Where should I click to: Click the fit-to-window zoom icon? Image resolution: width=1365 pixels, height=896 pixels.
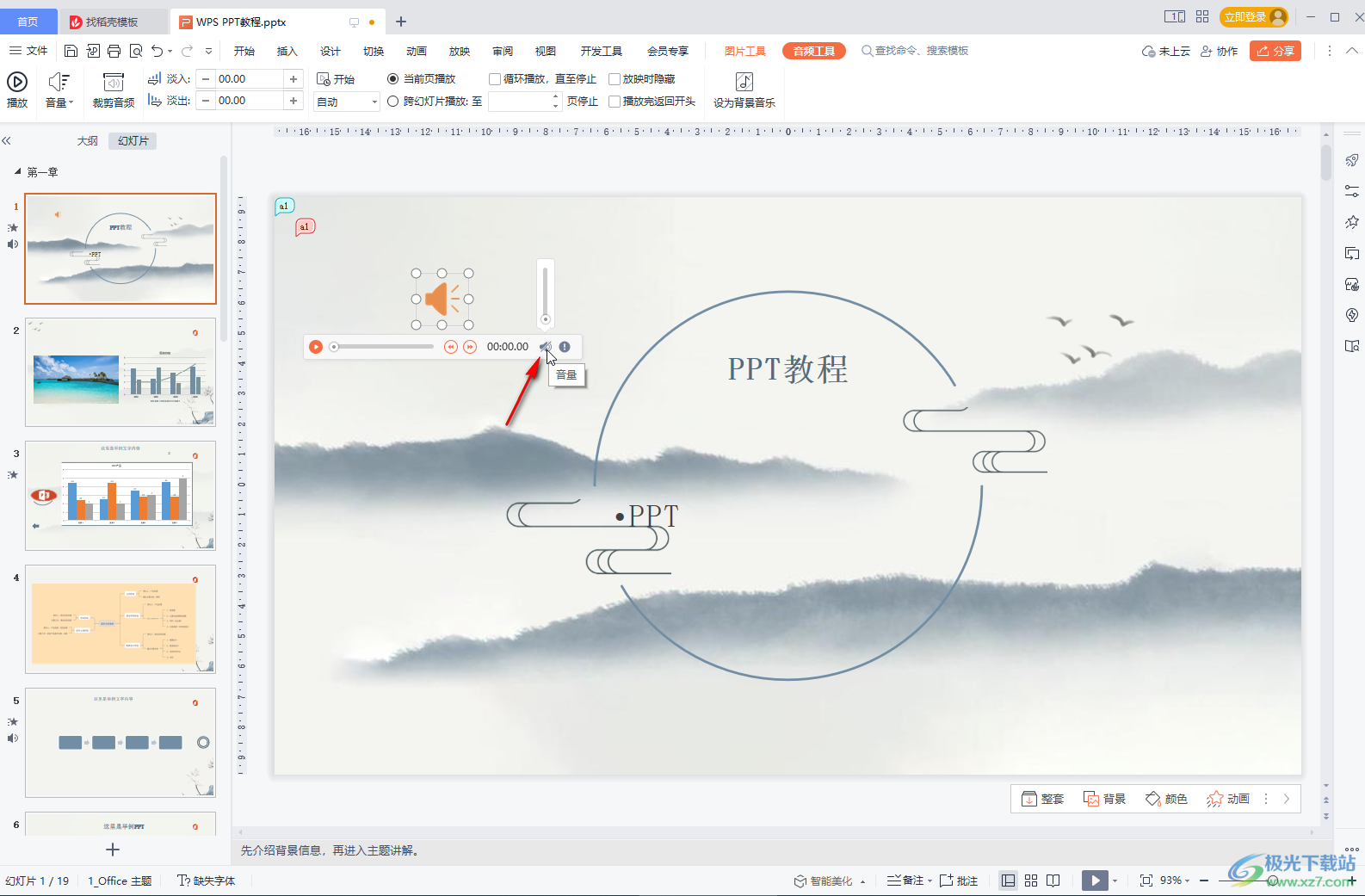pyautogui.click(x=1146, y=881)
